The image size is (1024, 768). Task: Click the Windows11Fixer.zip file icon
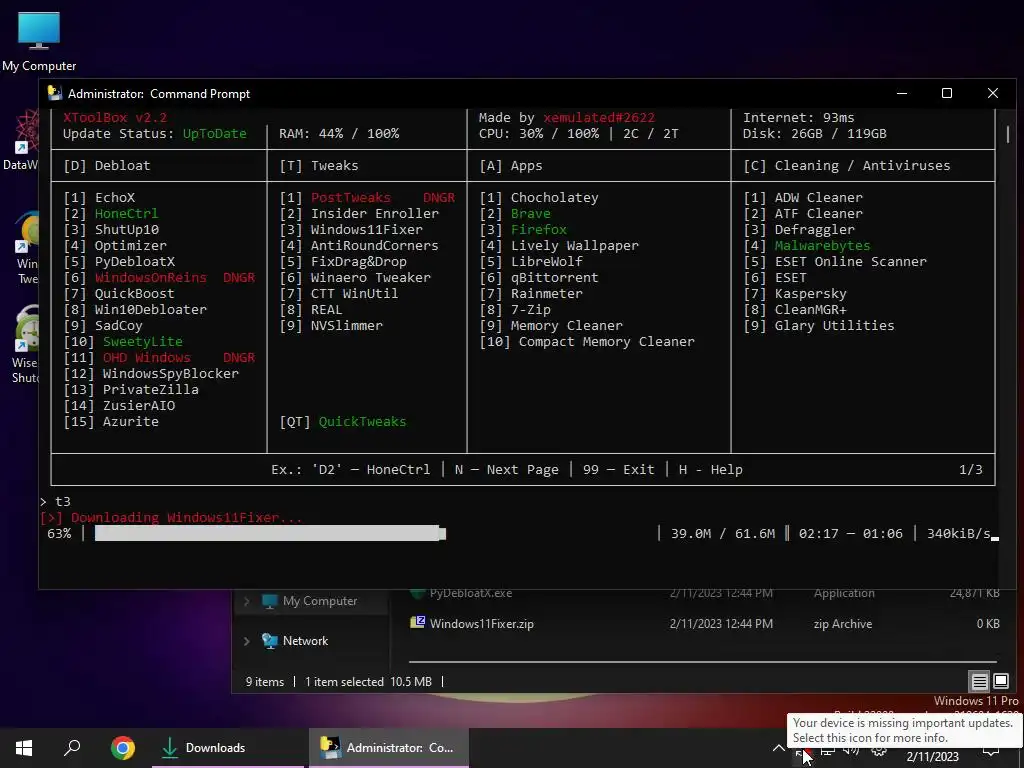click(x=417, y=622)
